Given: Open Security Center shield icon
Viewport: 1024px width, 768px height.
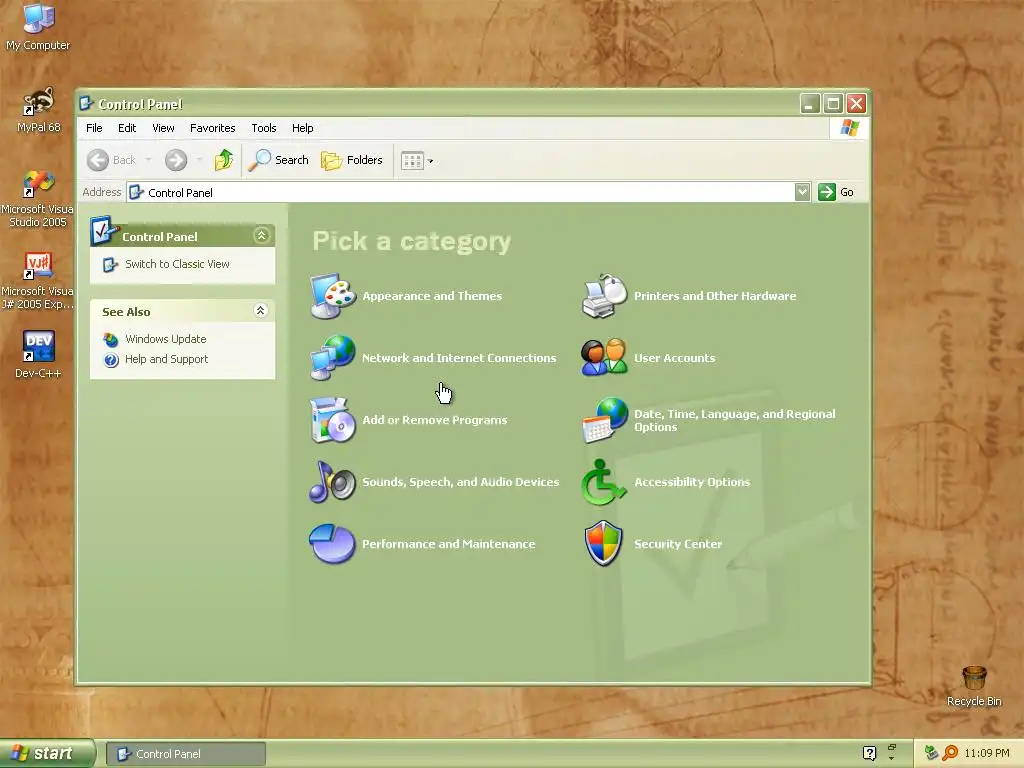Looking at the screenshot, I should [604, 543].
